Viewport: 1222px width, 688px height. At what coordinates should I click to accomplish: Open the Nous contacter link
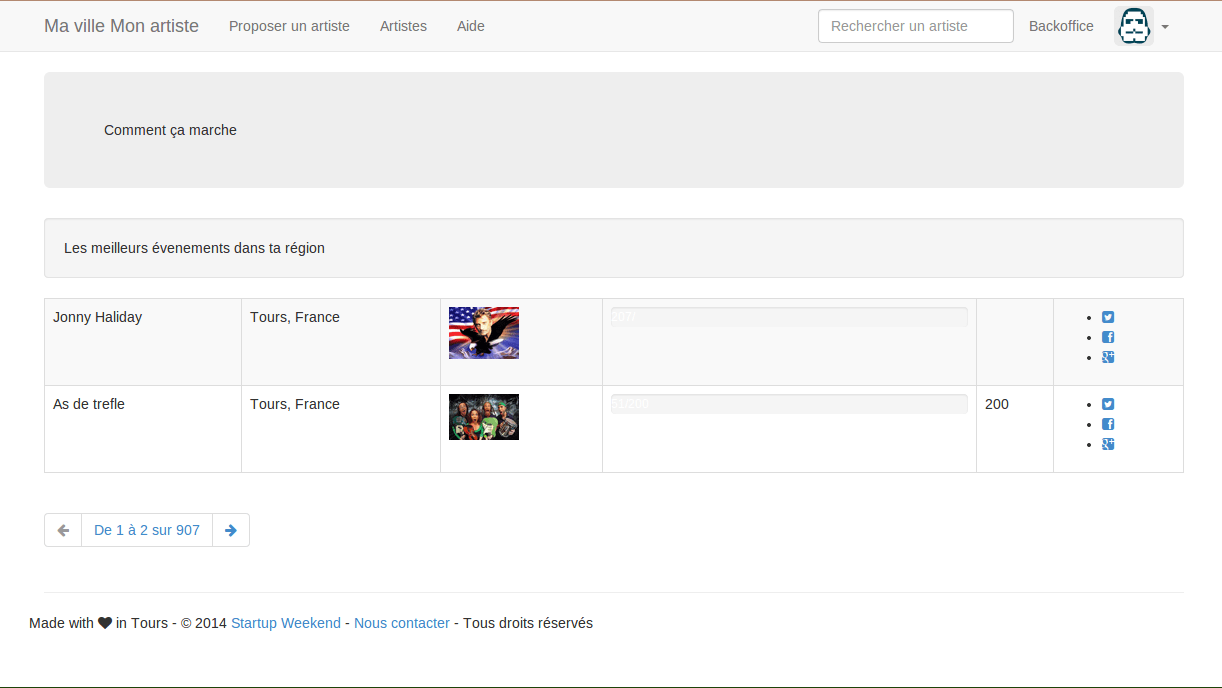tap(402, 623)
